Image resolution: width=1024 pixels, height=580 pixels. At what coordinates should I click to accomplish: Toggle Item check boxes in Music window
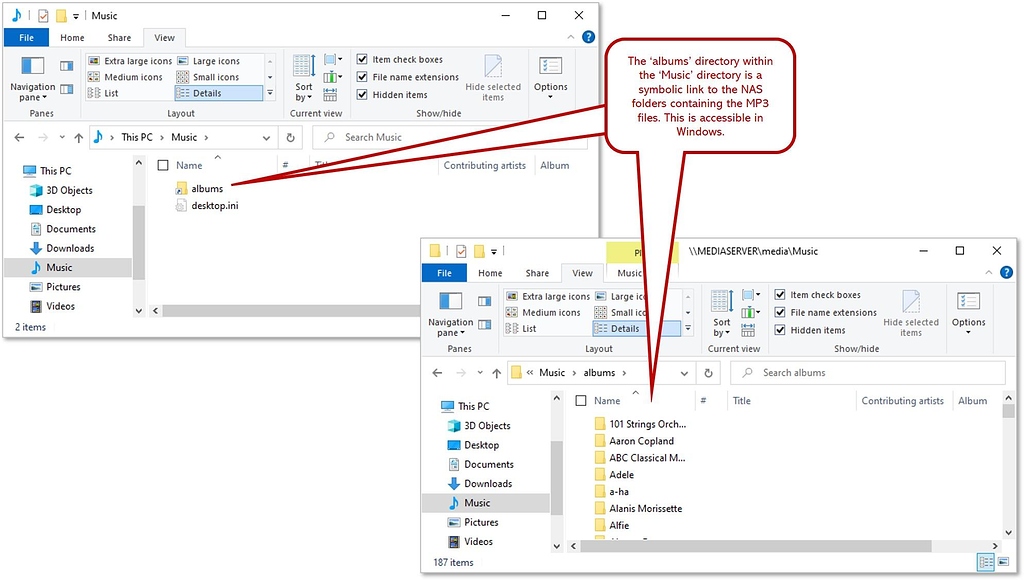[x=363, y=60]
